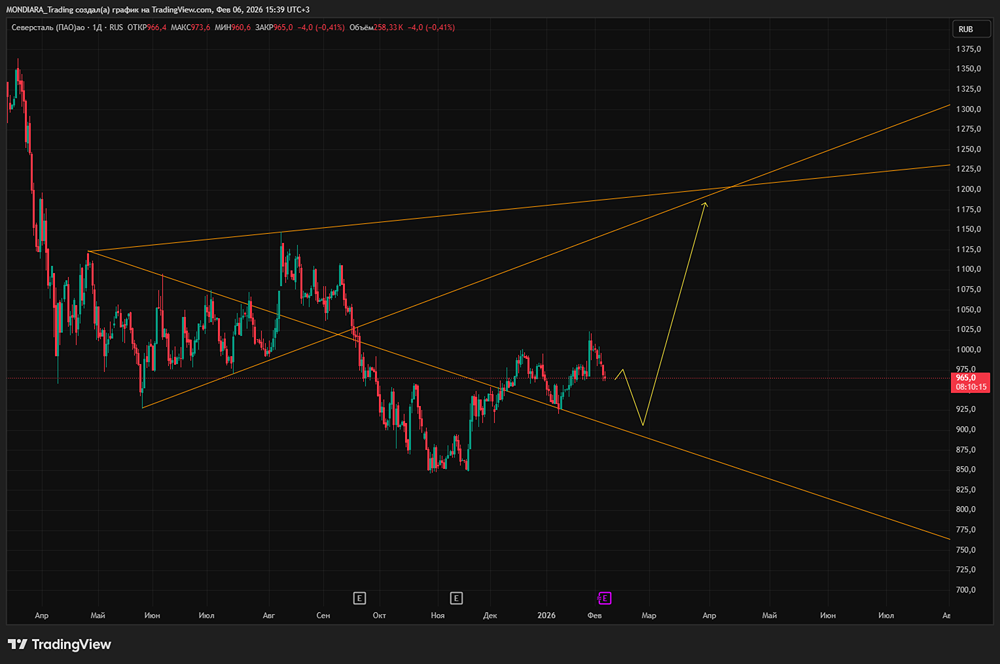Viewport: 1000px width, 664px height.
Task: Click the Объём volume indicator label
Action: pyautogui.click(x=364, y=27)
